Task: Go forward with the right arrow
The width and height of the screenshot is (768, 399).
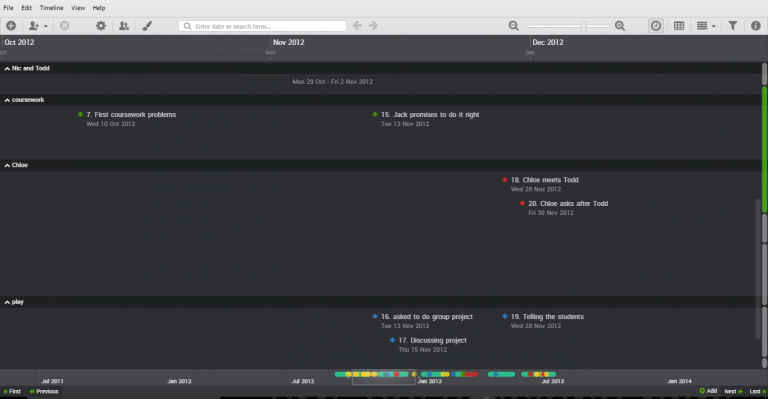Action: click(373, 25)
